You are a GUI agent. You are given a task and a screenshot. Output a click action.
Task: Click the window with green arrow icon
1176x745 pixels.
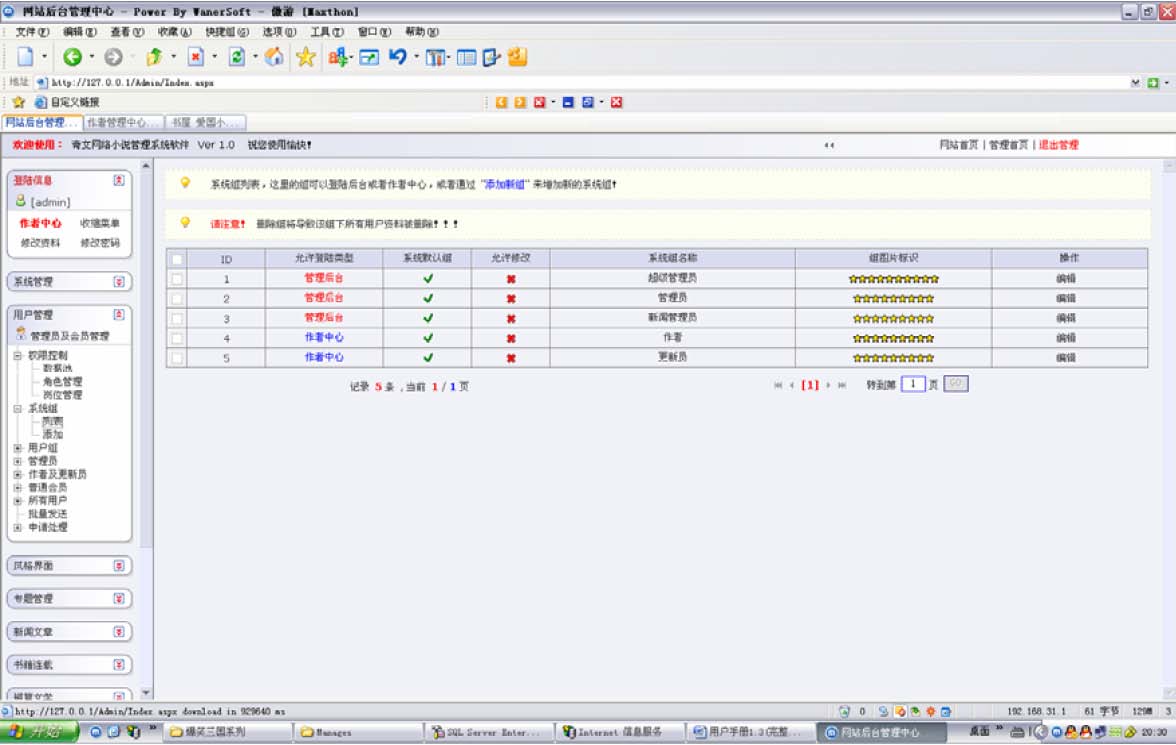point(369,57)
